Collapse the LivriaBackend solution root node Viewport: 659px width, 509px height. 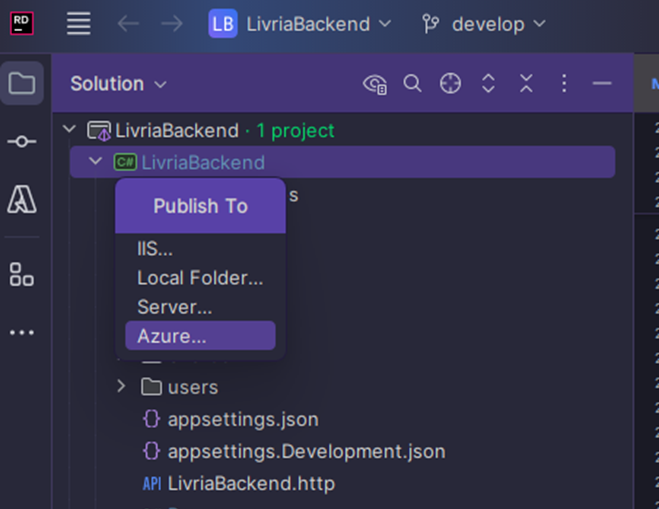pos(69,129)
